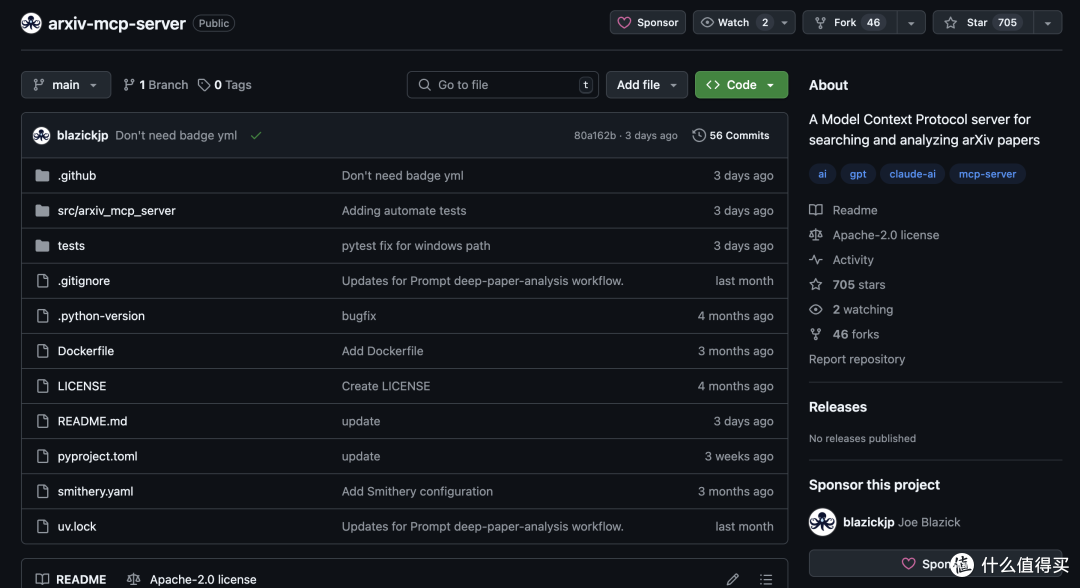Expand the Star lists arrow

pyautogui.click(x=1048, y=23)
